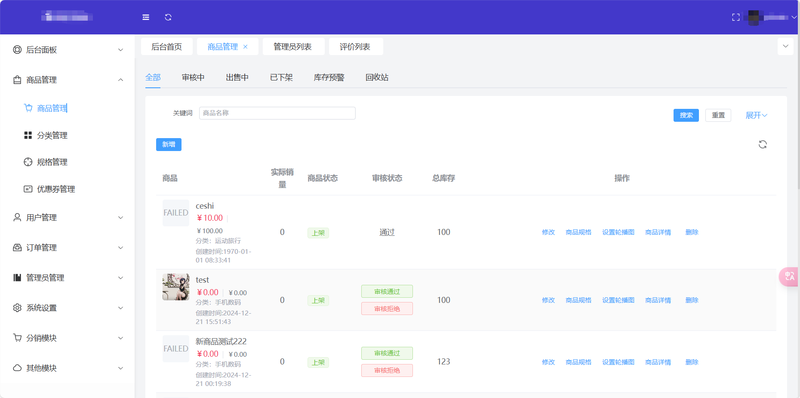Click the 商品名称 keyword input field
800x398 pixels.
pyautogui.click(x=277, y=113)
